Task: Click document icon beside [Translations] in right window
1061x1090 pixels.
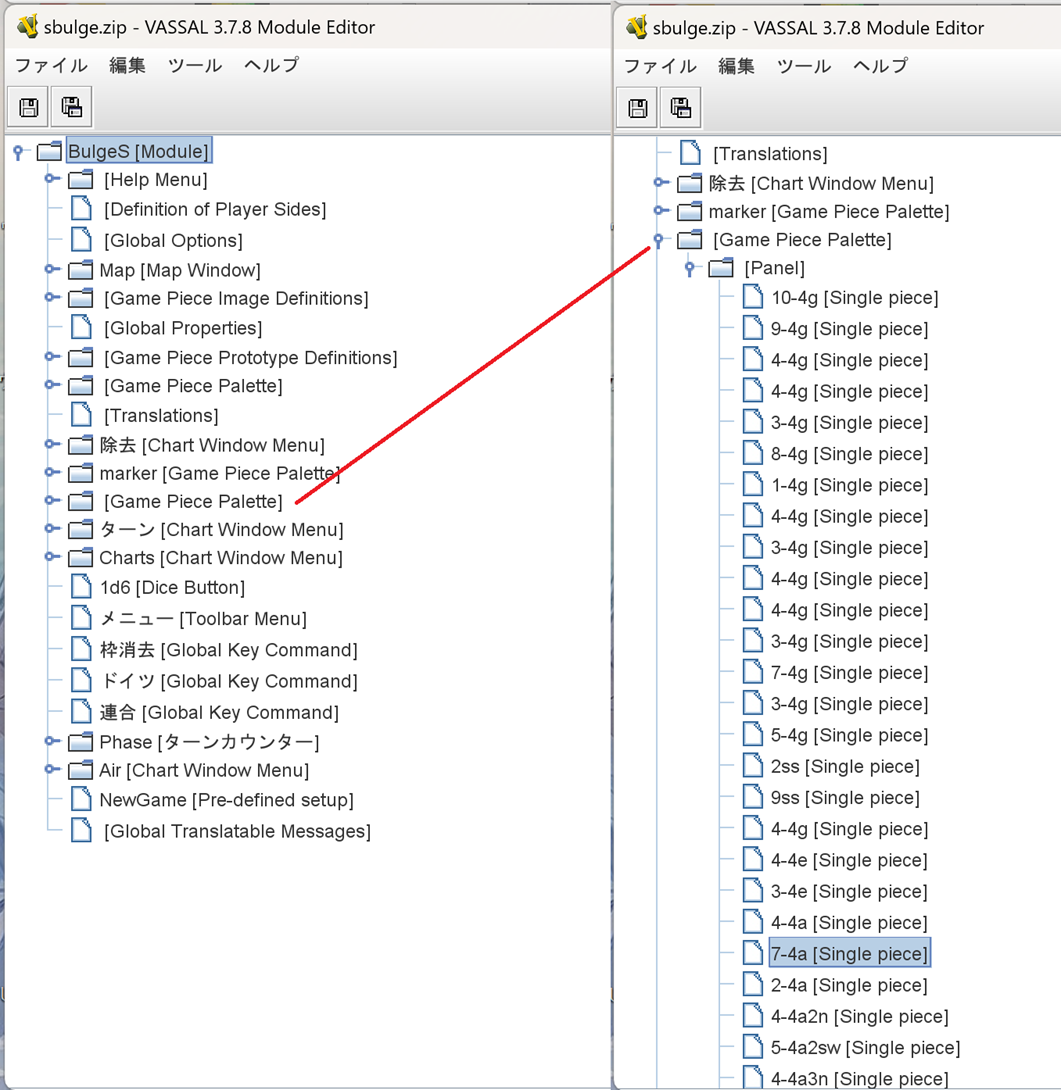Action: pos(690,153)
